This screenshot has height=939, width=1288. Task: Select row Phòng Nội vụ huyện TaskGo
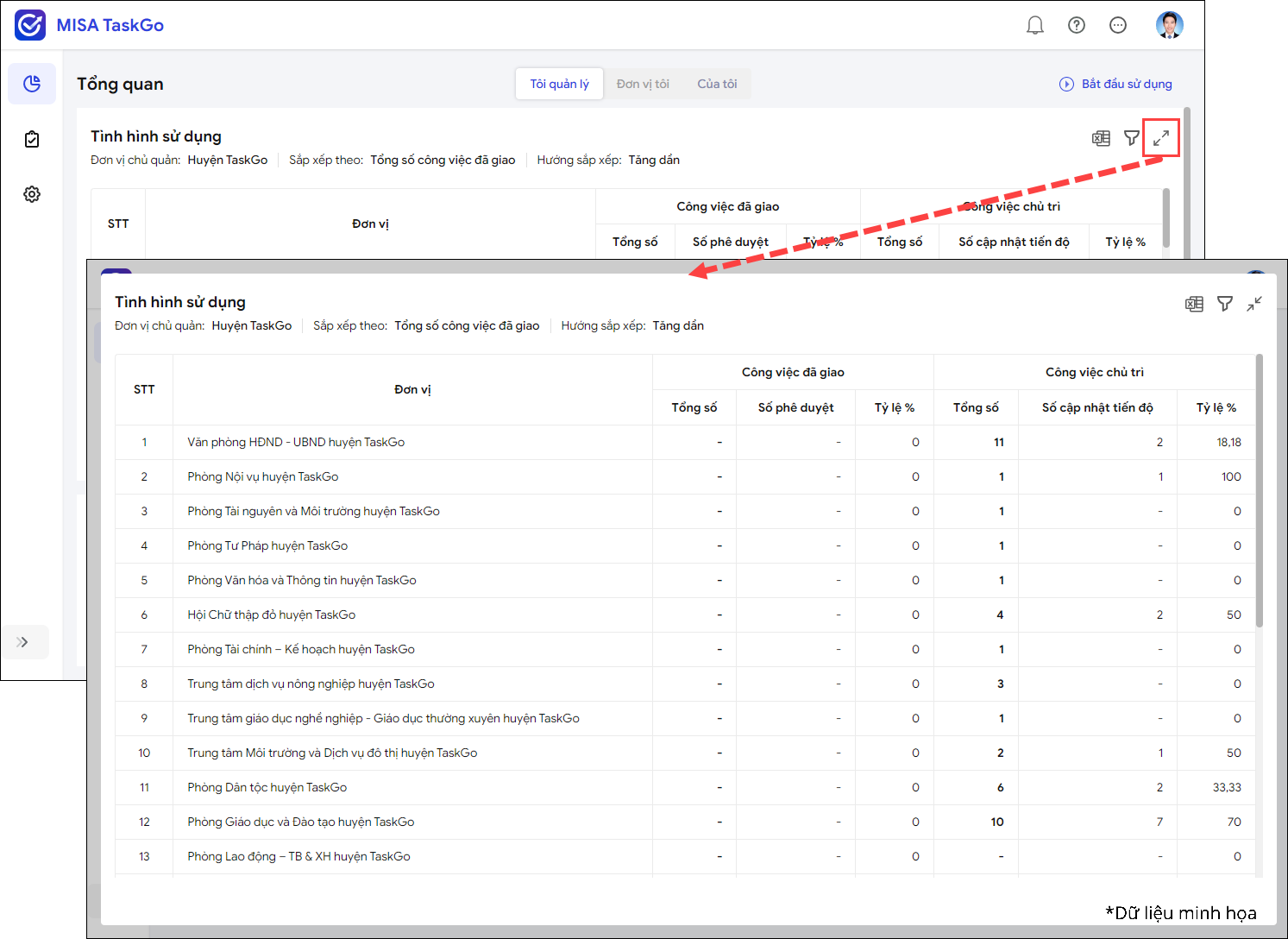point(685,476)
